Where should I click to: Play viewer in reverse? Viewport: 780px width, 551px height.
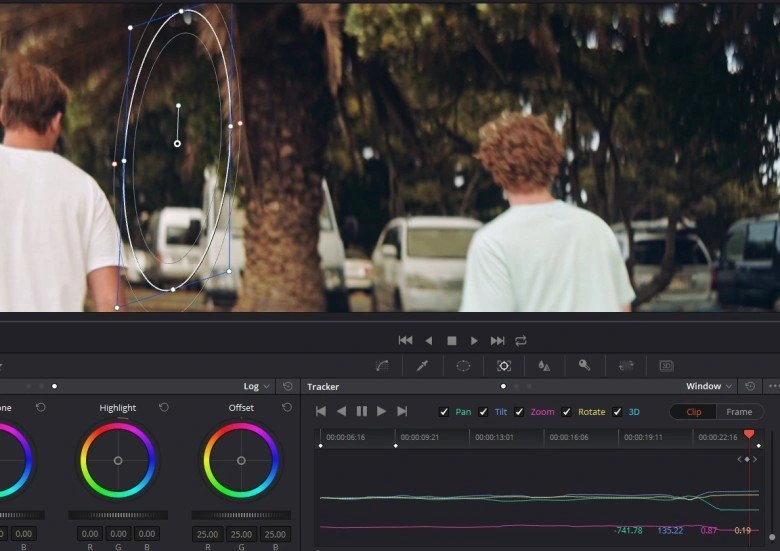[429, 341]
